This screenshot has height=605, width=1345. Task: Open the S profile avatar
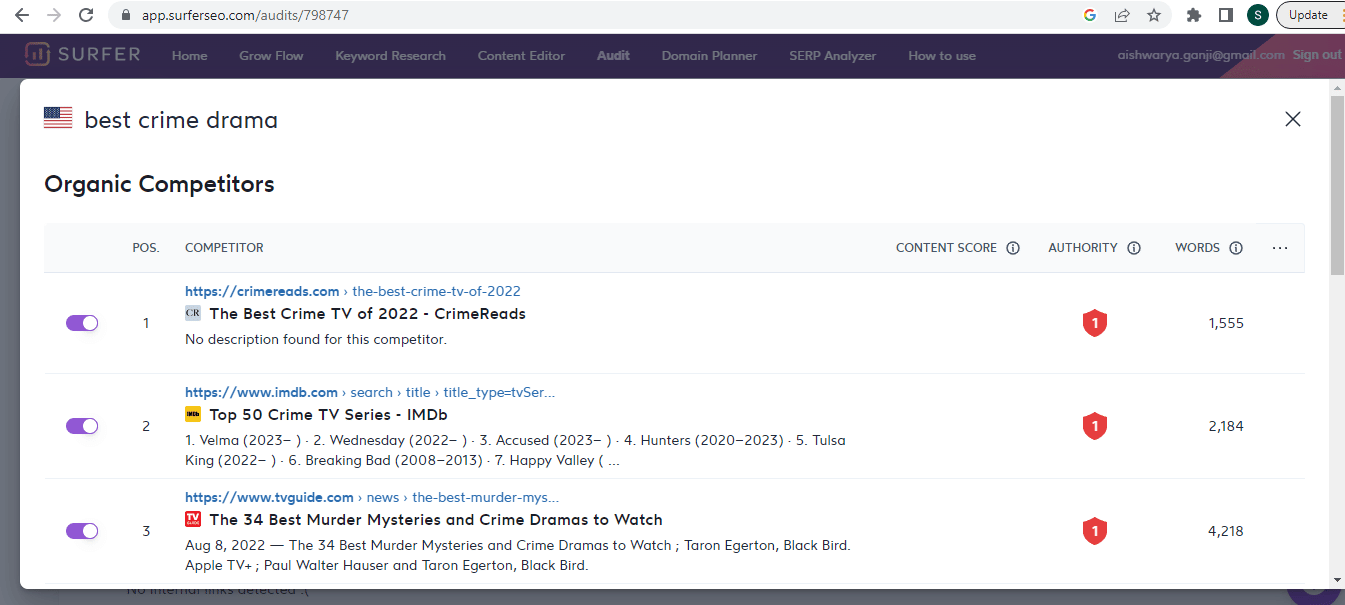pos(1258,15)
